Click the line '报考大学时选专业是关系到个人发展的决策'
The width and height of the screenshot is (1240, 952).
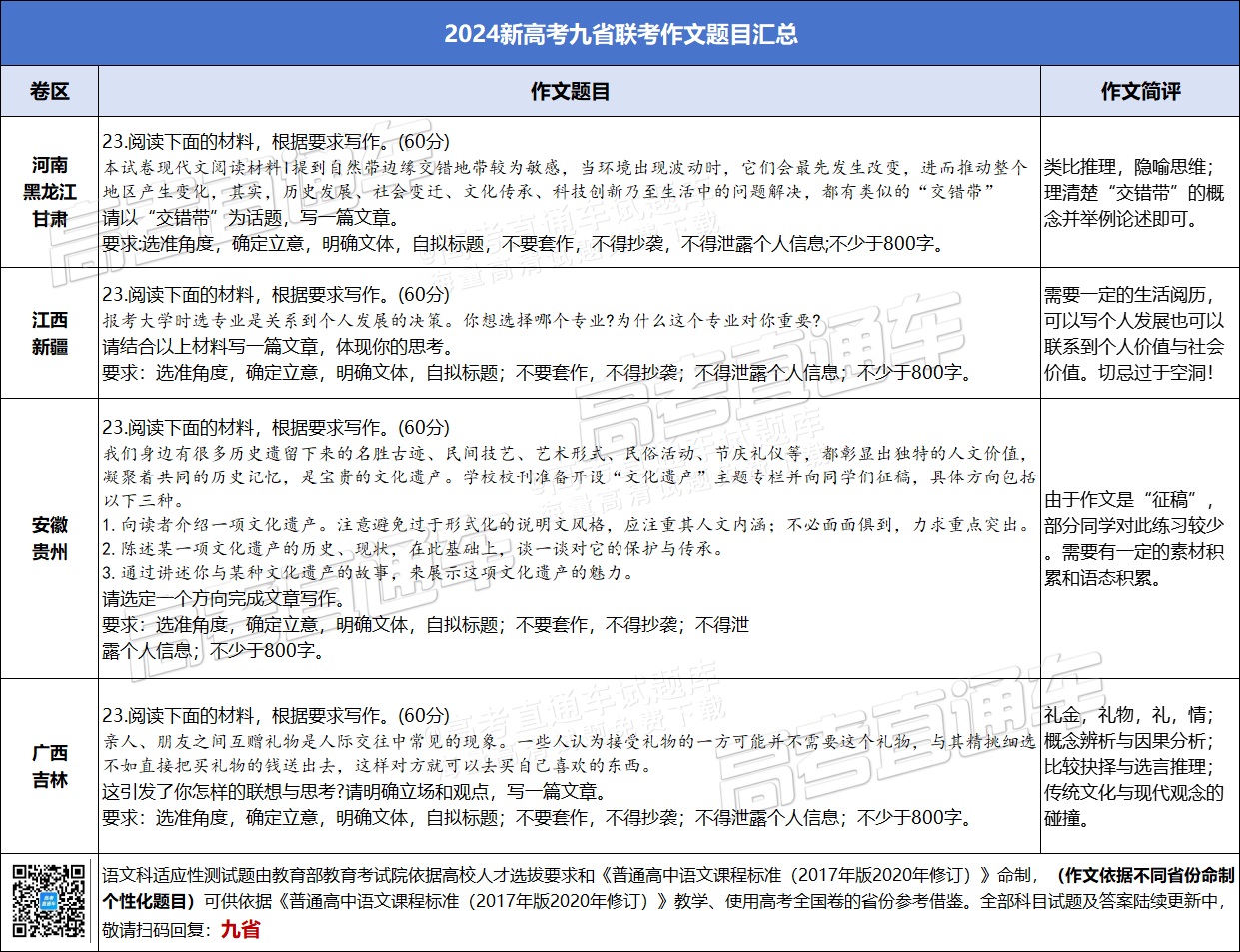277,321
